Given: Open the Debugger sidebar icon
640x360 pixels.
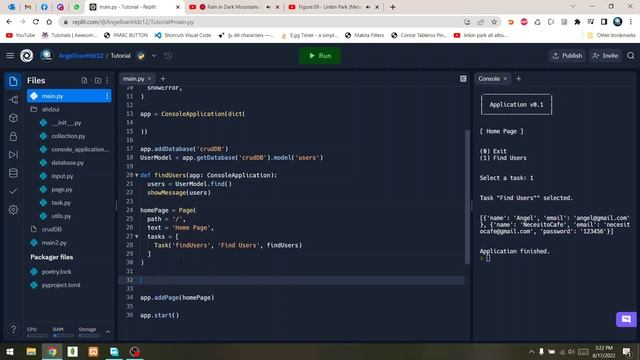Looking at the screenshot, I should click(13, 155).
